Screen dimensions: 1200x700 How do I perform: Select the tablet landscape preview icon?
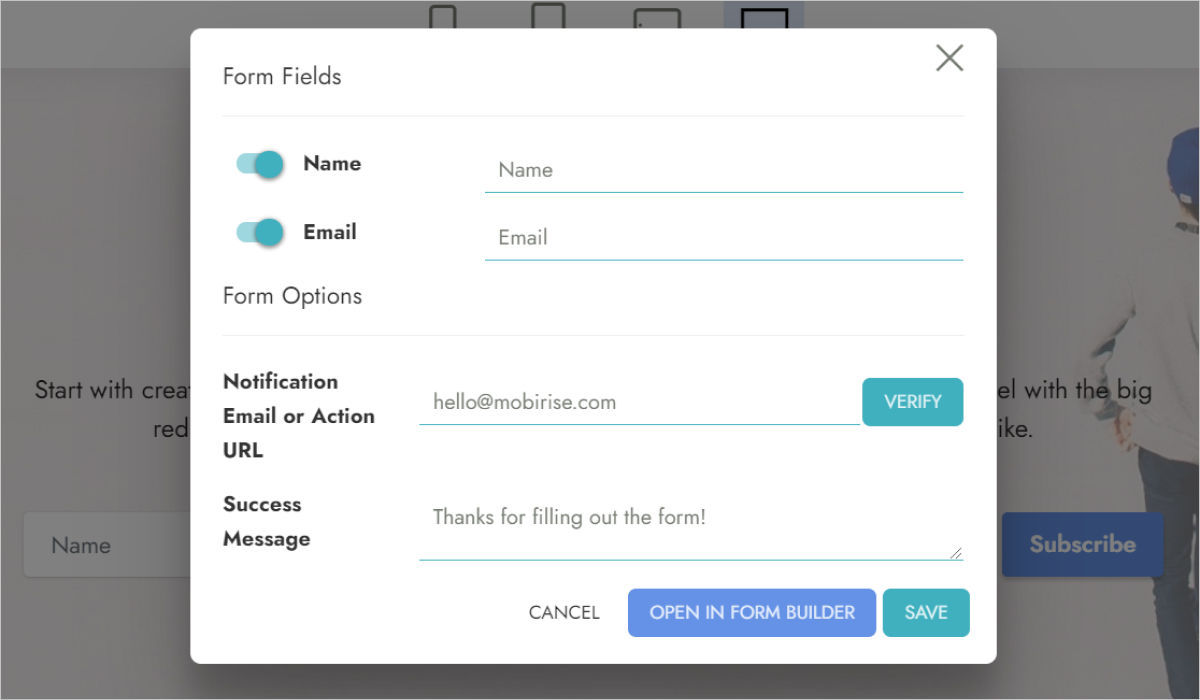click(657, 19)
